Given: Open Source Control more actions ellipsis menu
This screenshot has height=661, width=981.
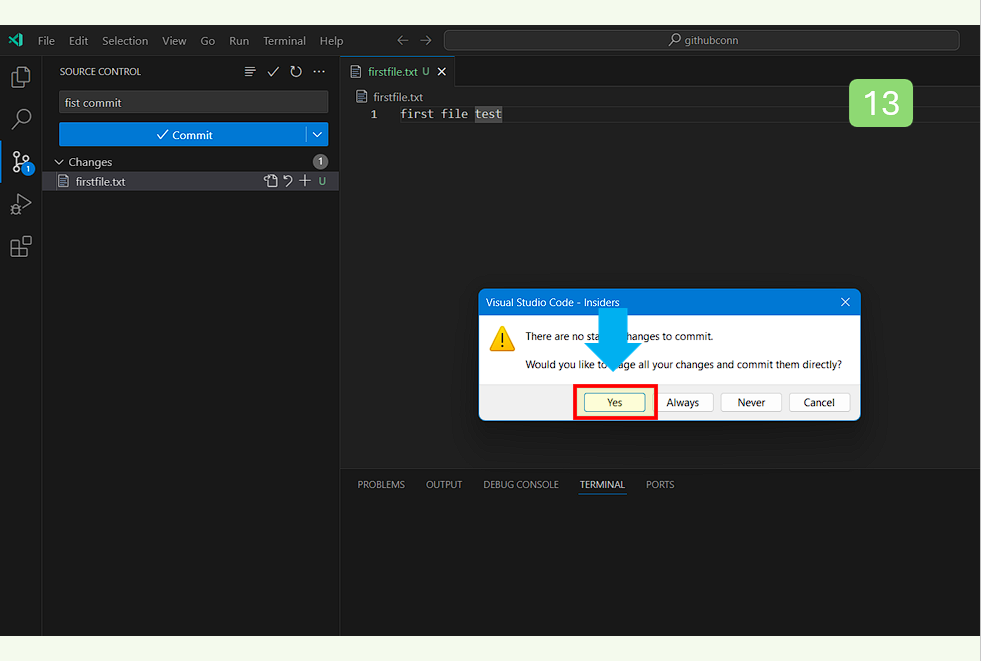Looking at the screenshot, I should coord(319,71).
